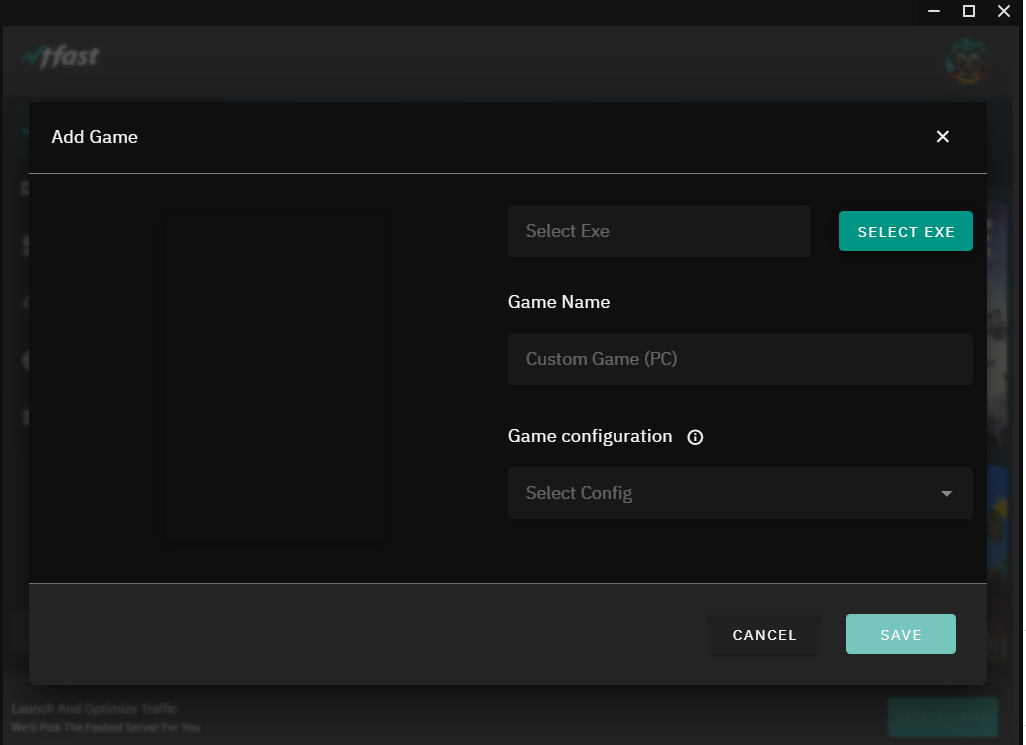This screenshot has width=1026, height=745.
Task: Click the ffast logo
Action: click(61, 57)
